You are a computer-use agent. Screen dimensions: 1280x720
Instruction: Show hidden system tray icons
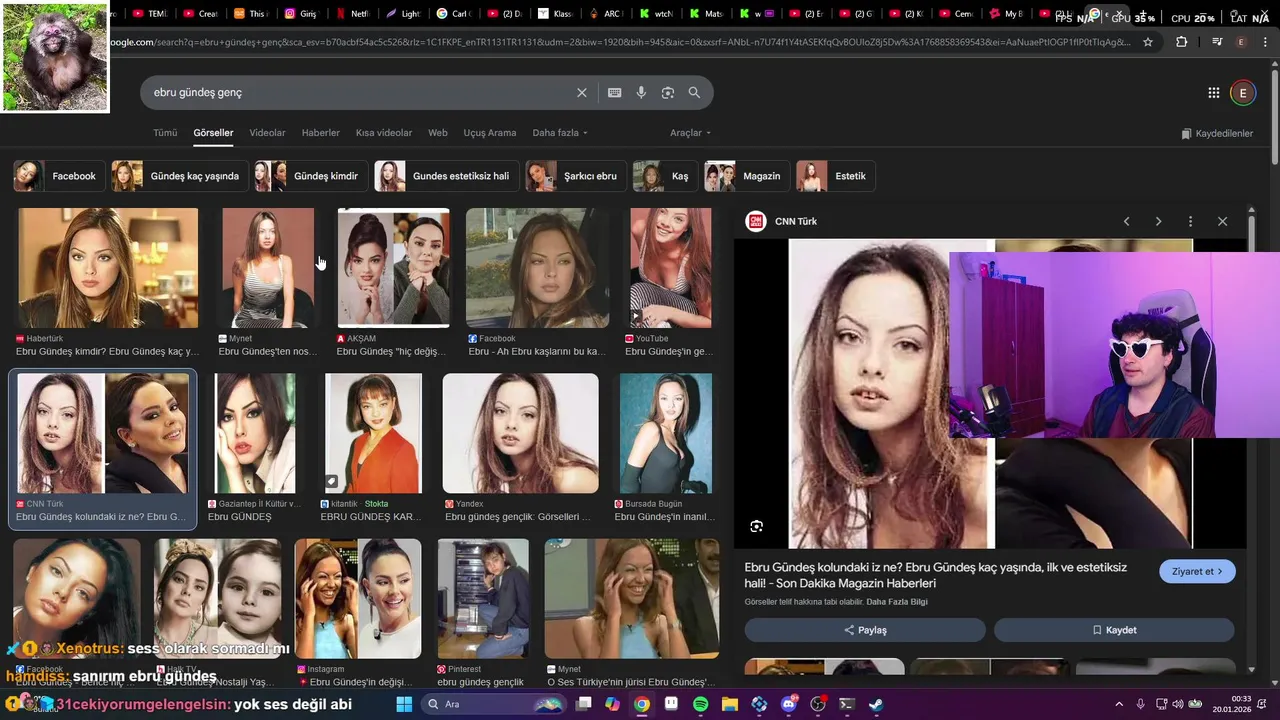click(1118, 704)
